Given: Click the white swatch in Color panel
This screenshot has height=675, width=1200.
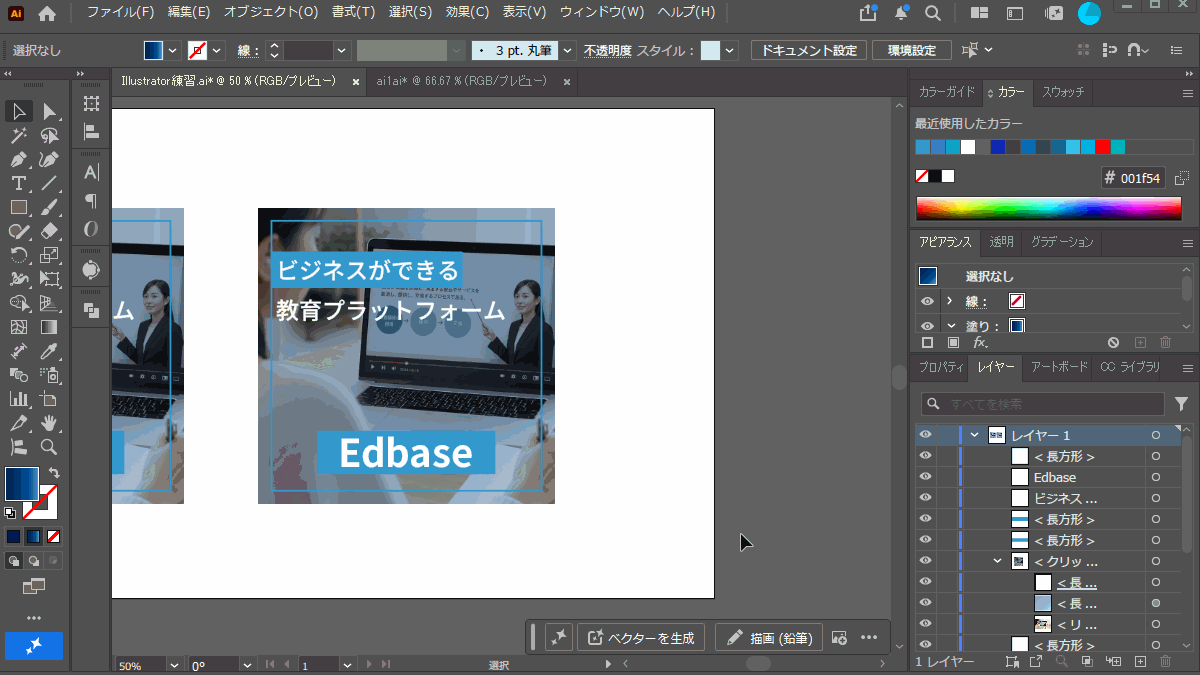Looking at the screenshot, I should [948, 176].
